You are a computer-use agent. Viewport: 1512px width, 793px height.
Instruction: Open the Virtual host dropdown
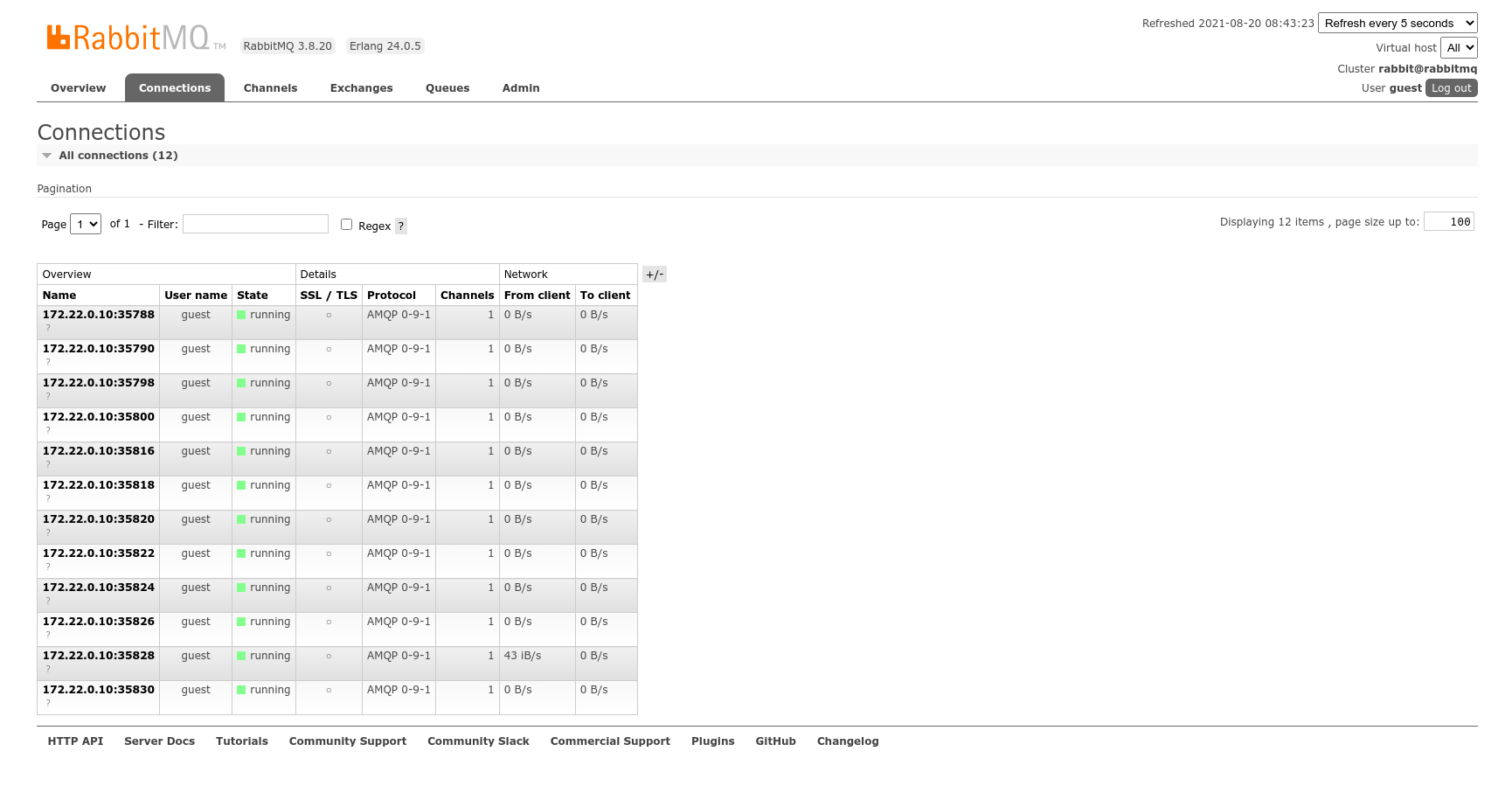[1459, 48]
